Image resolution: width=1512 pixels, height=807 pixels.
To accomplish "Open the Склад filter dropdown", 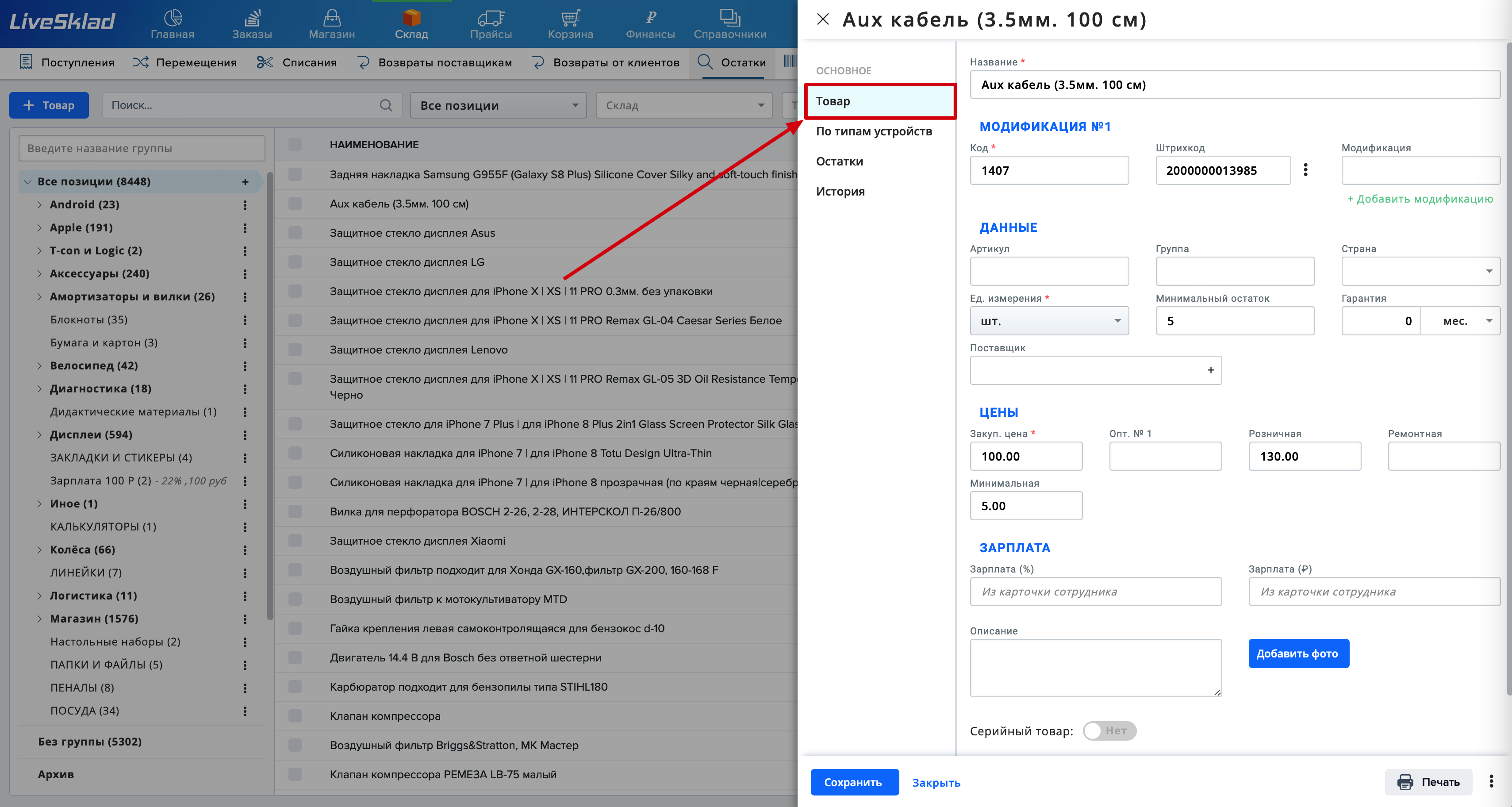I will (684, 105).
